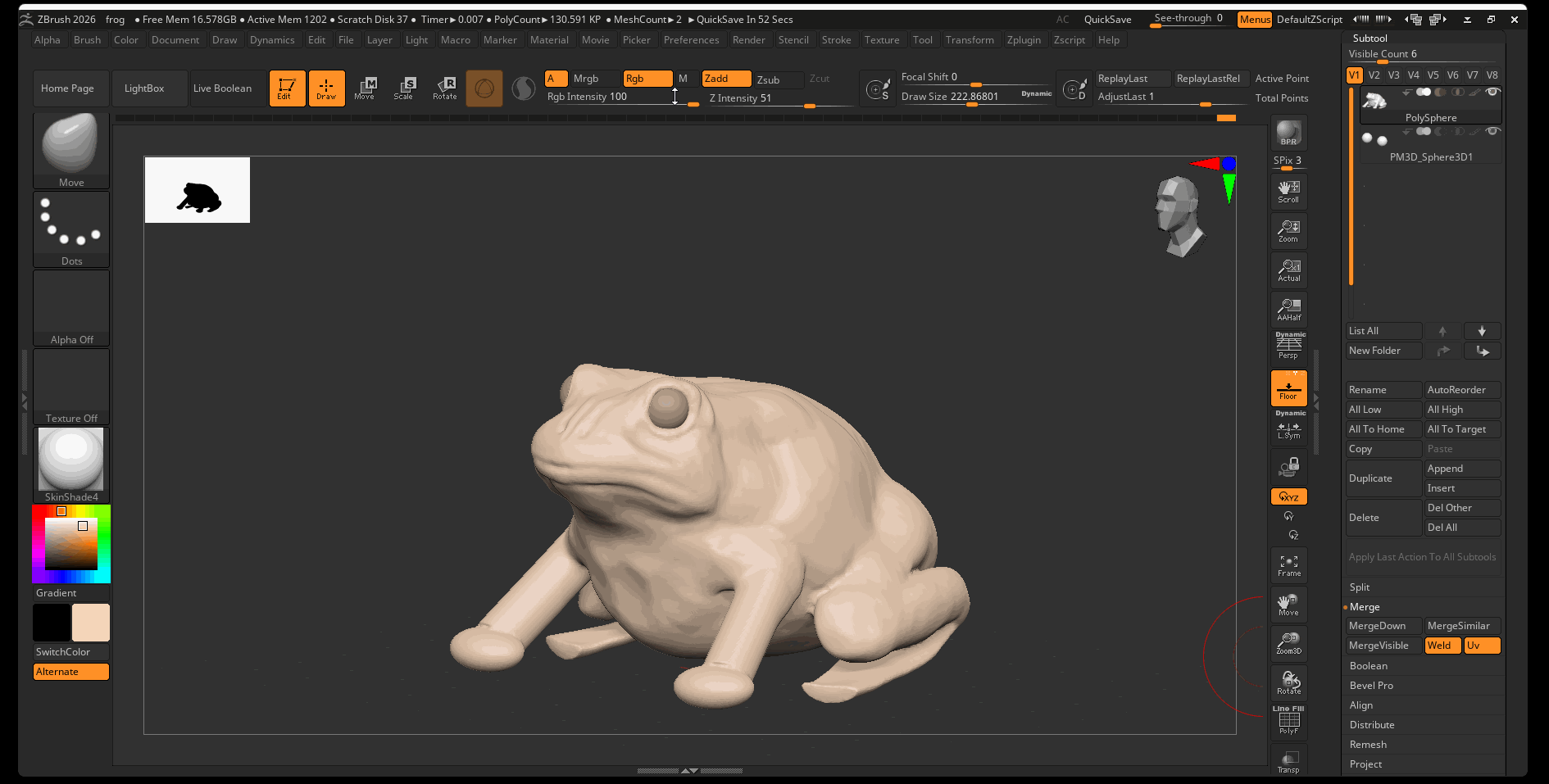
Task: Click the Frame view icon
Action: click(1288, 565)
